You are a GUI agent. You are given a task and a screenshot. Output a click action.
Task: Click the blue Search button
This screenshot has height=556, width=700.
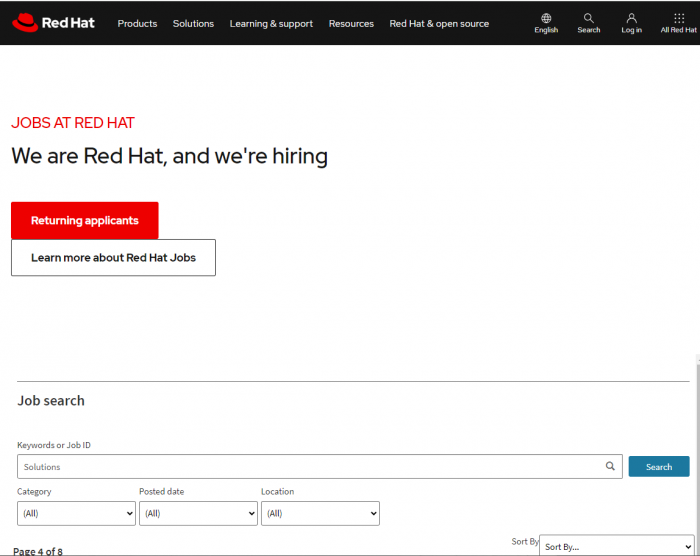pos(658,467)
